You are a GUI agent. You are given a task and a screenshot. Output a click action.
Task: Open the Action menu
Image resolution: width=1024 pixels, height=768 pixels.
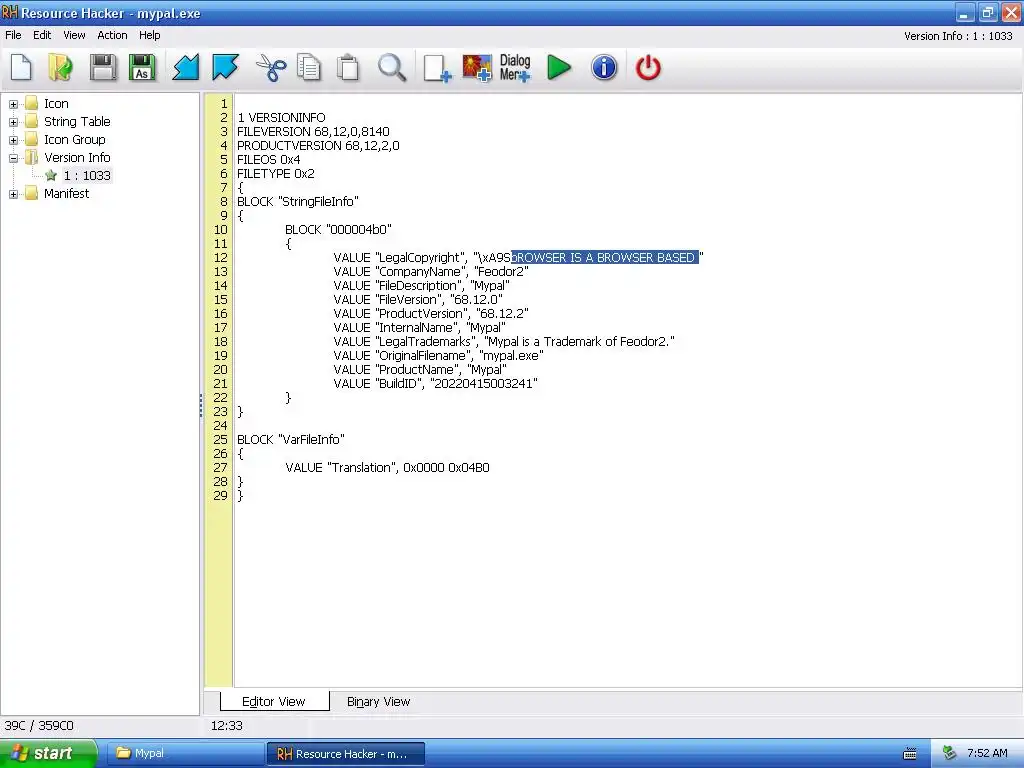[x=112, y=35]
